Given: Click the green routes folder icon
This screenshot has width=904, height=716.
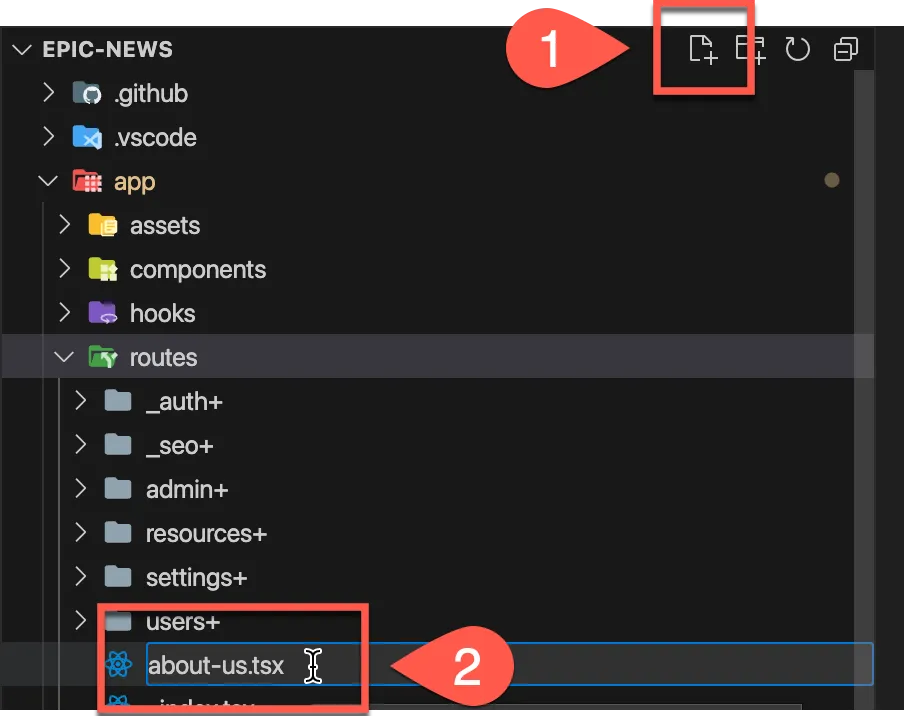Looking at the screenshot, I should click(x=103, y=357).
